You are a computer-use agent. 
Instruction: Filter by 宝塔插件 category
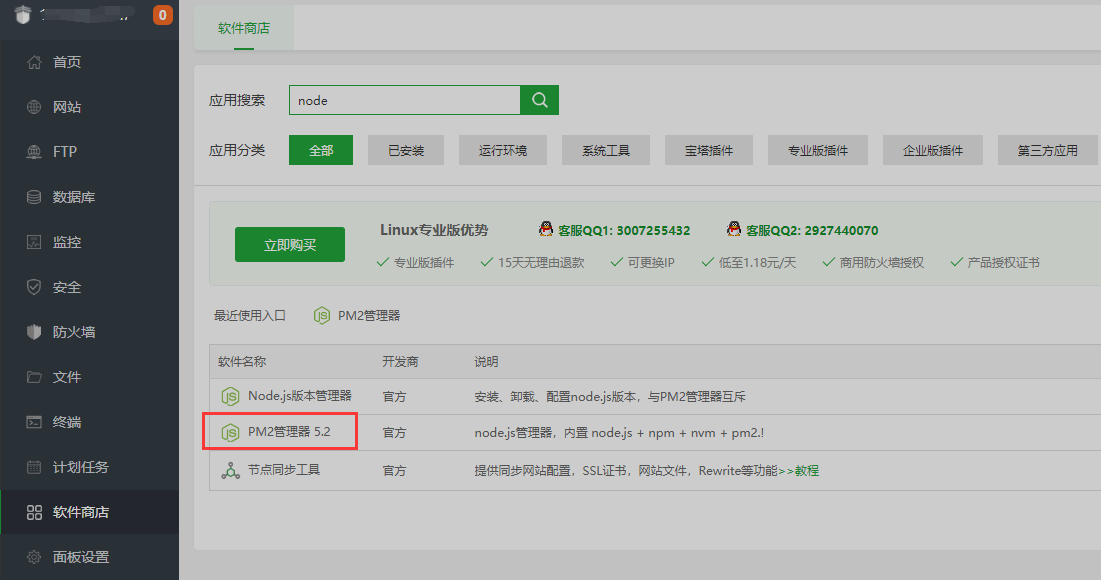coord(708,150)
